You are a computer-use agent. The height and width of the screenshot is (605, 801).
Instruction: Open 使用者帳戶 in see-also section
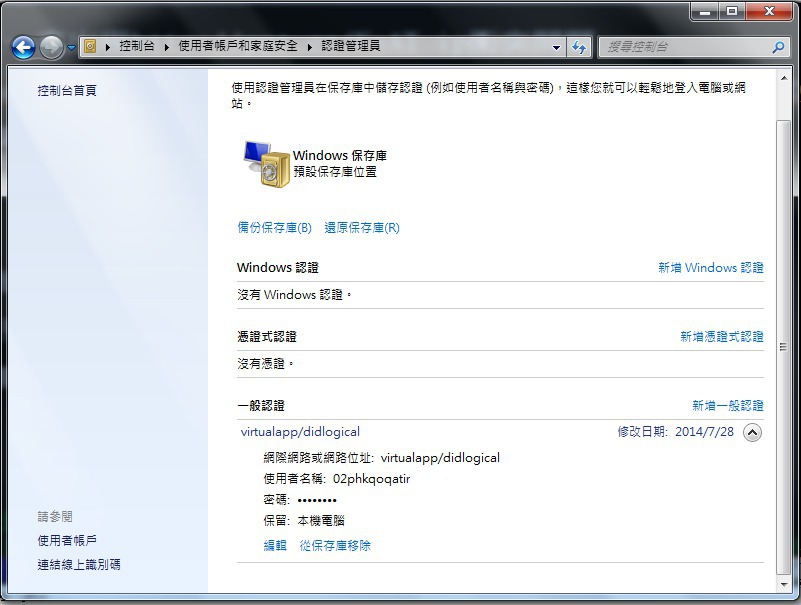coord(67,541)
